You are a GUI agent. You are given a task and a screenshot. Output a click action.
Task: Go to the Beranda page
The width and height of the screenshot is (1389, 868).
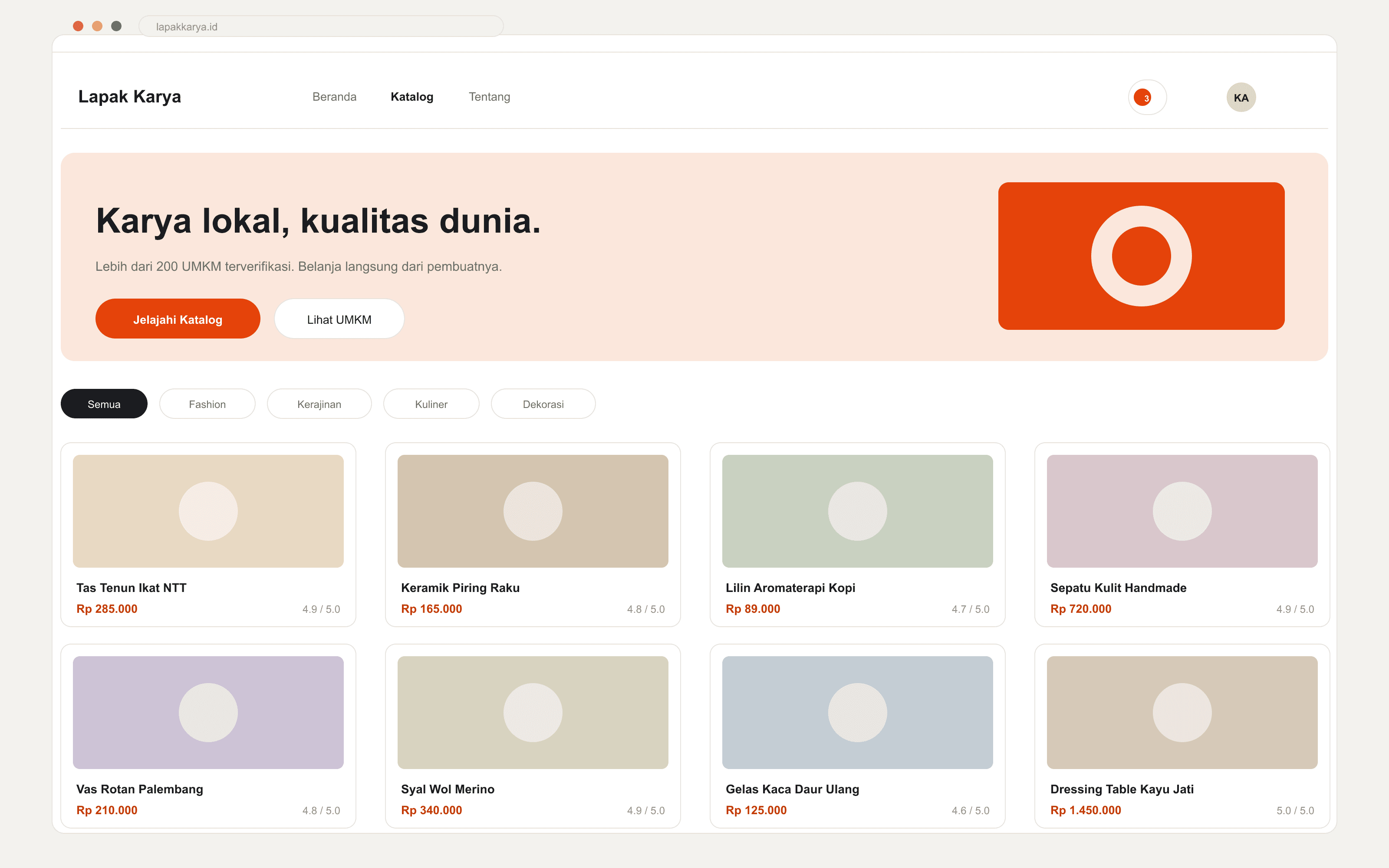tap(335, 97)
